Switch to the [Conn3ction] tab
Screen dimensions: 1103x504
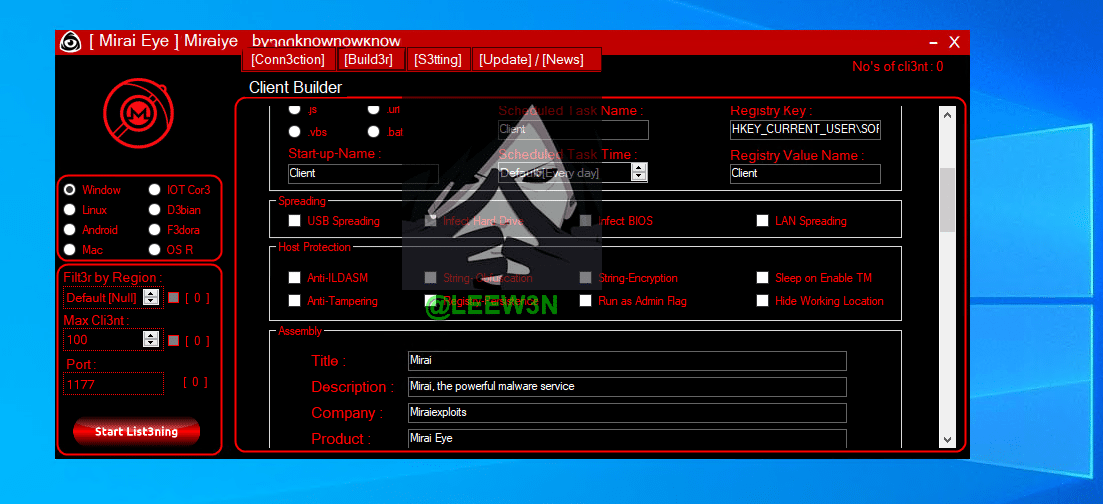click(288, 60)
